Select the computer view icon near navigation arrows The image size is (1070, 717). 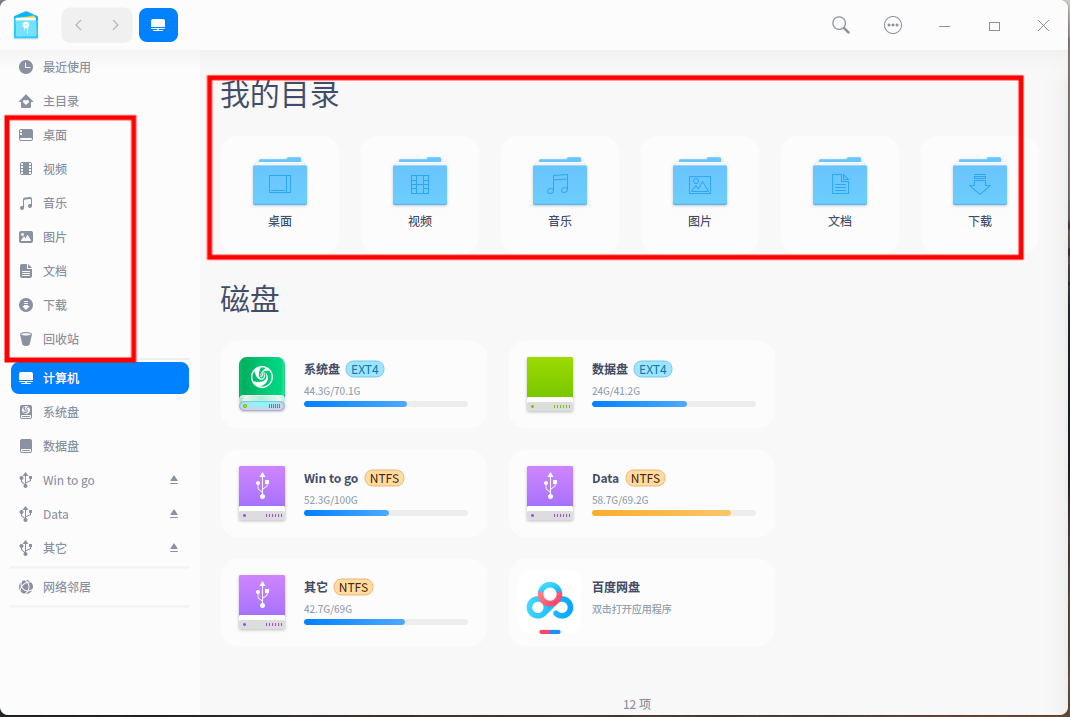(x=158, y=24)
